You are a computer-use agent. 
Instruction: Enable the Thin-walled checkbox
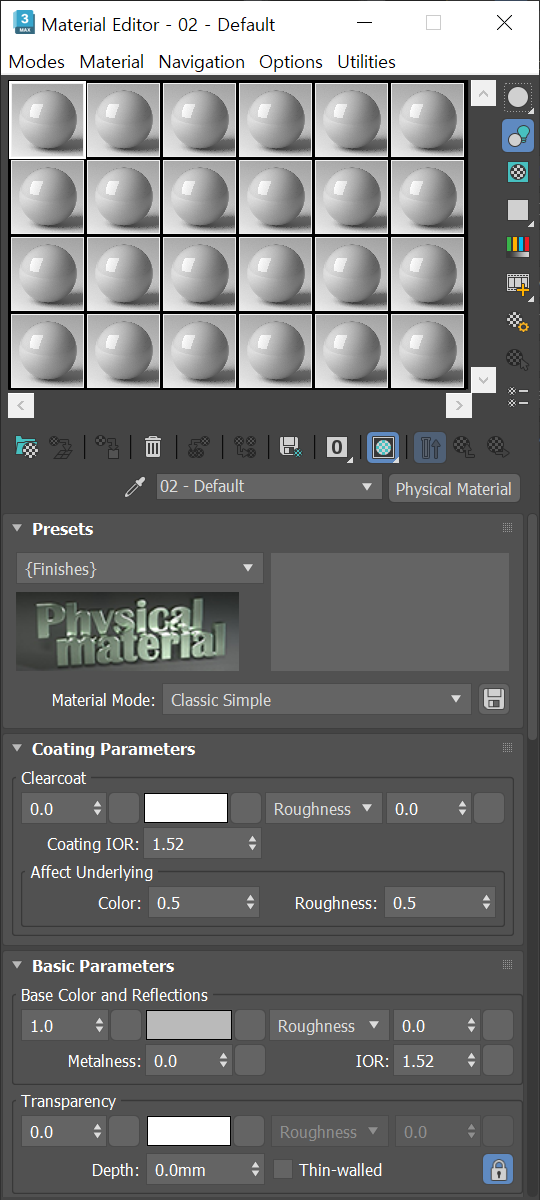[x=284, y=1169]
